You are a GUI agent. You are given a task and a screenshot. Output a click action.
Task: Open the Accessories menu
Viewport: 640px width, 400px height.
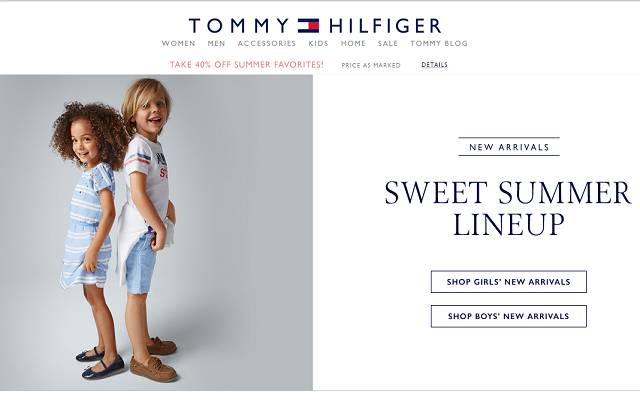pyautogui.click(x=267, y=43)
